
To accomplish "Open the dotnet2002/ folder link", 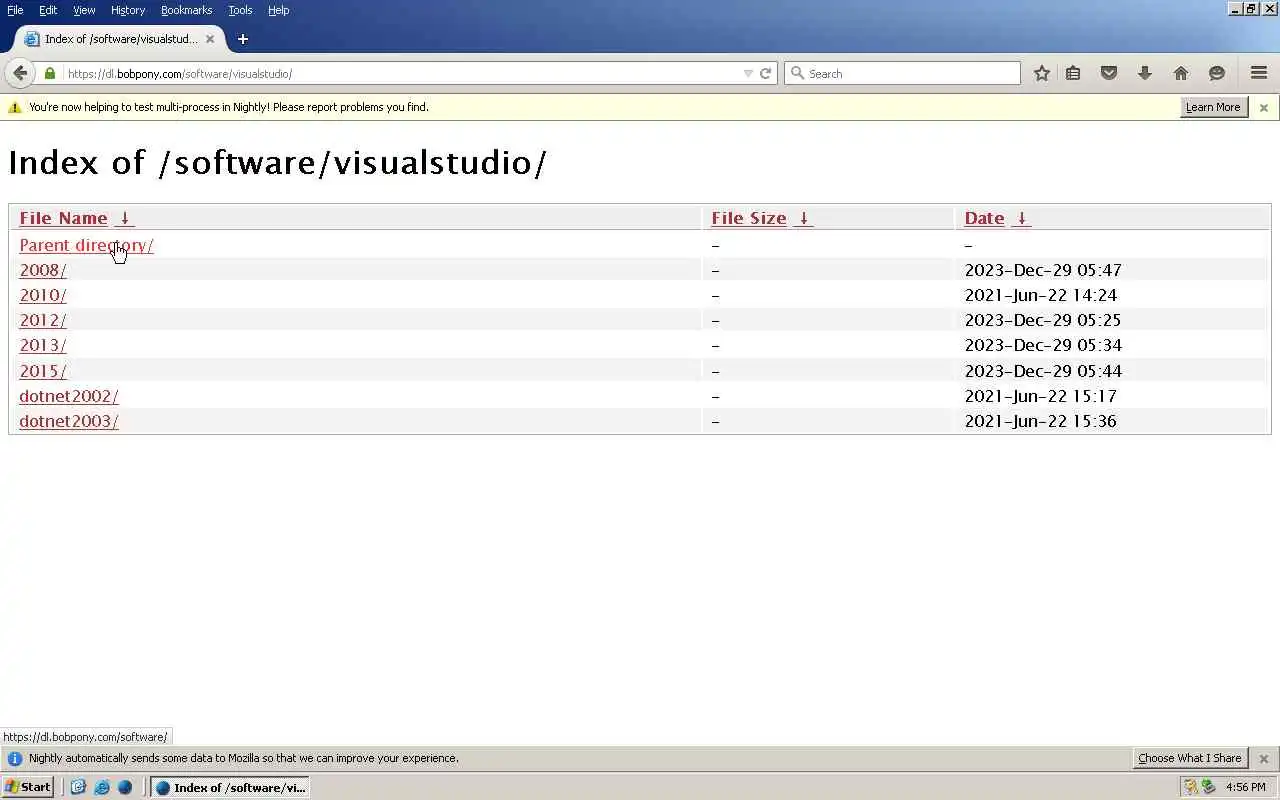I will tap(69, 396).
